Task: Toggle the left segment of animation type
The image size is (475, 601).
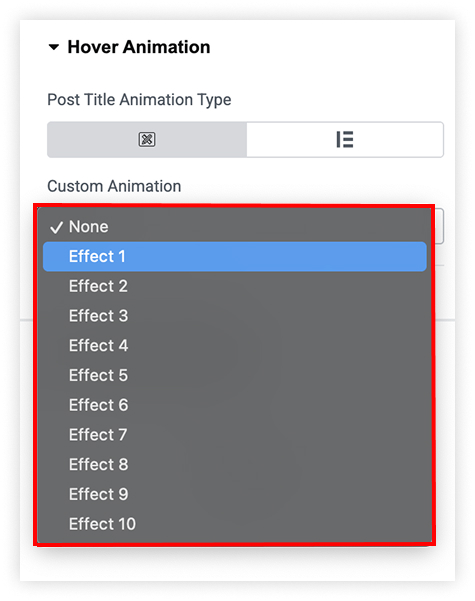Action: tap(147, 140)
